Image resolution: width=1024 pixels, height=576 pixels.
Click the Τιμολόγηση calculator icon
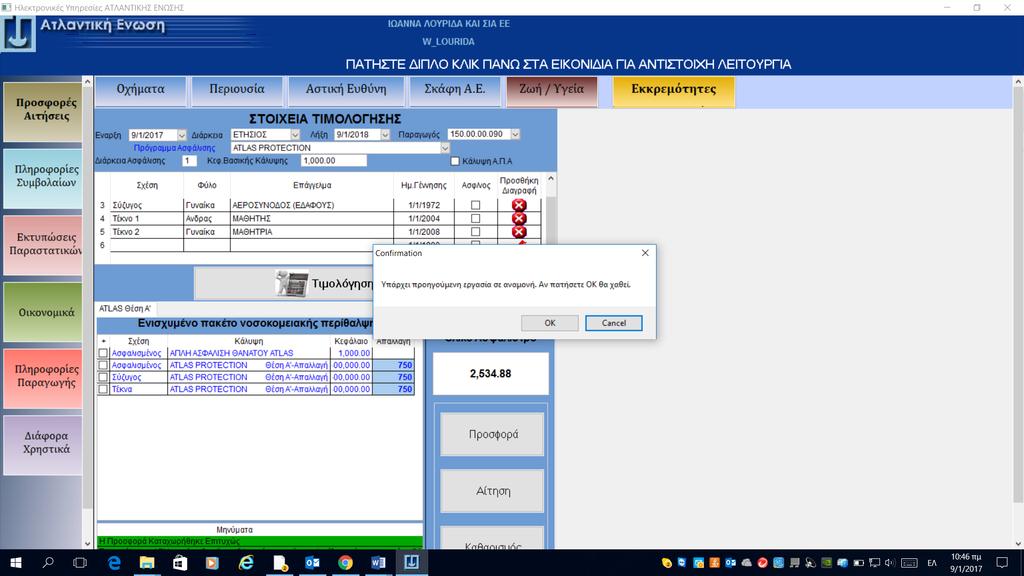pos(292,283)
